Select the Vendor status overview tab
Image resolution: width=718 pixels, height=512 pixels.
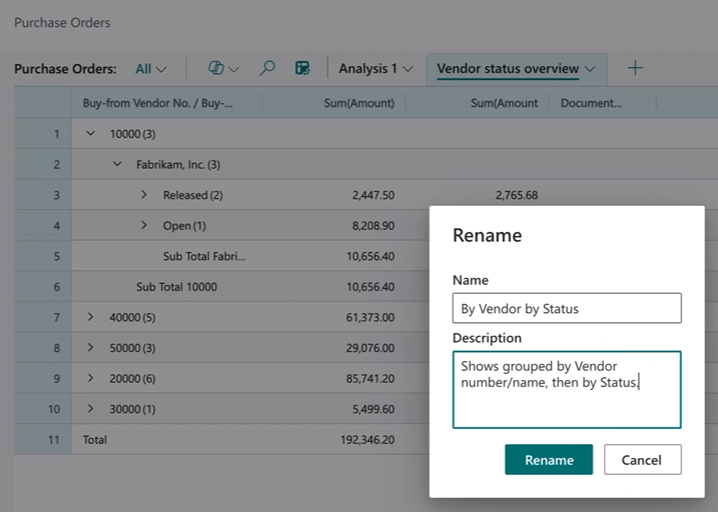(x=508, y=69)
